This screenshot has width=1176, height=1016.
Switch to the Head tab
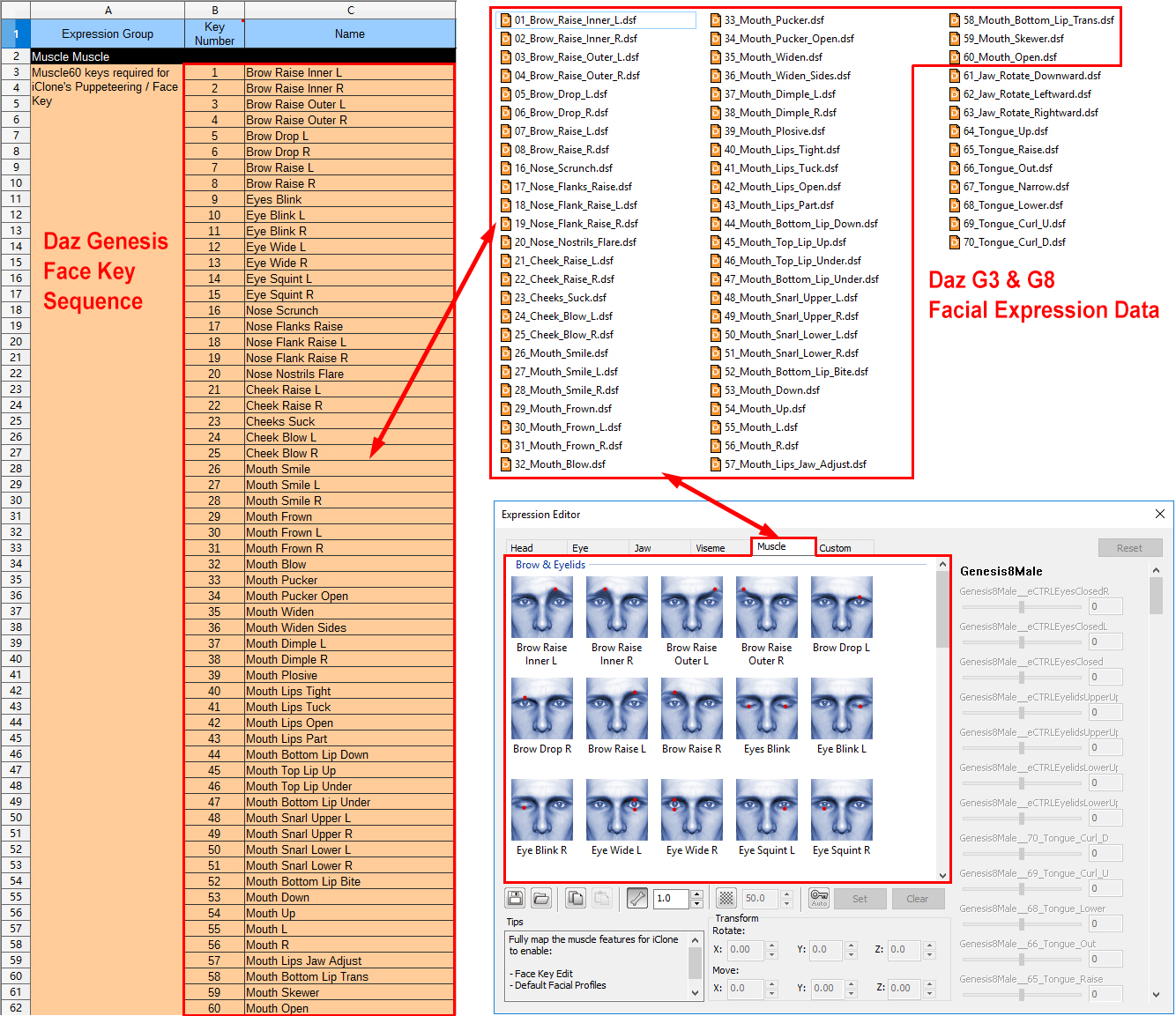(x=536, y=547)
